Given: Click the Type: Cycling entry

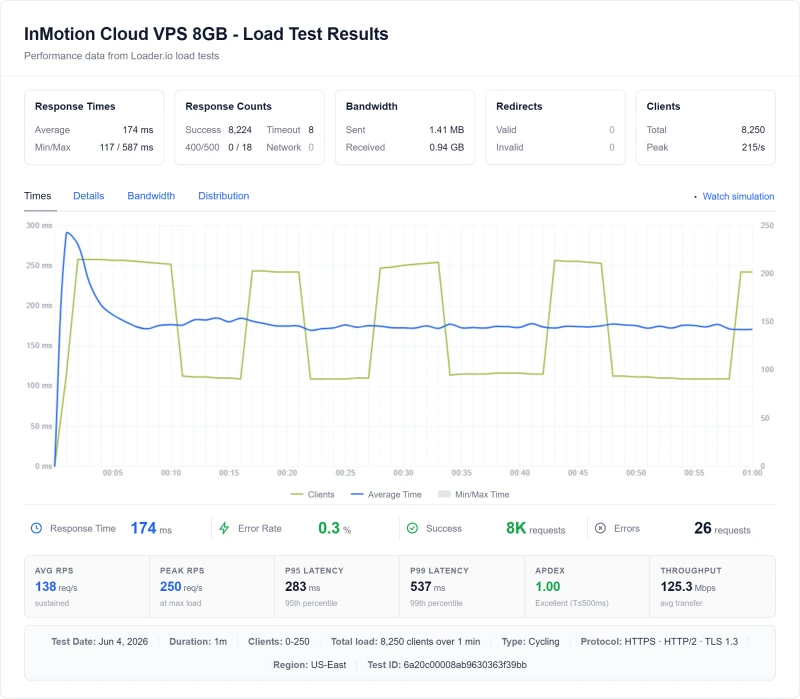Looking at the screenshot, I should click(530, 641).
